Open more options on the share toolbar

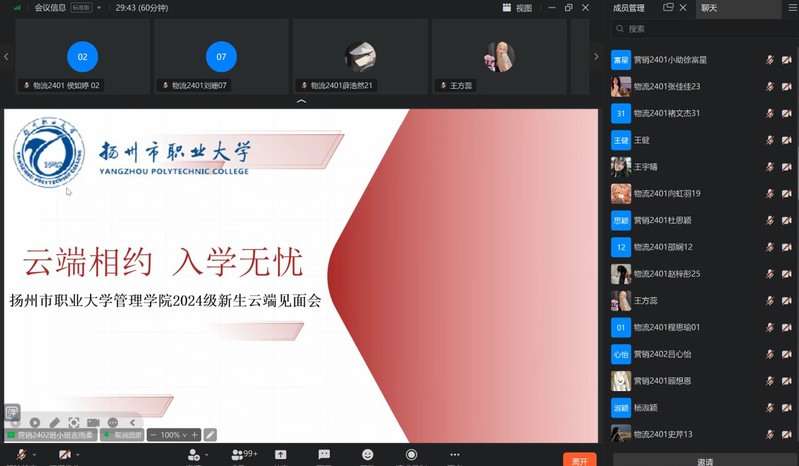point(113,422)
